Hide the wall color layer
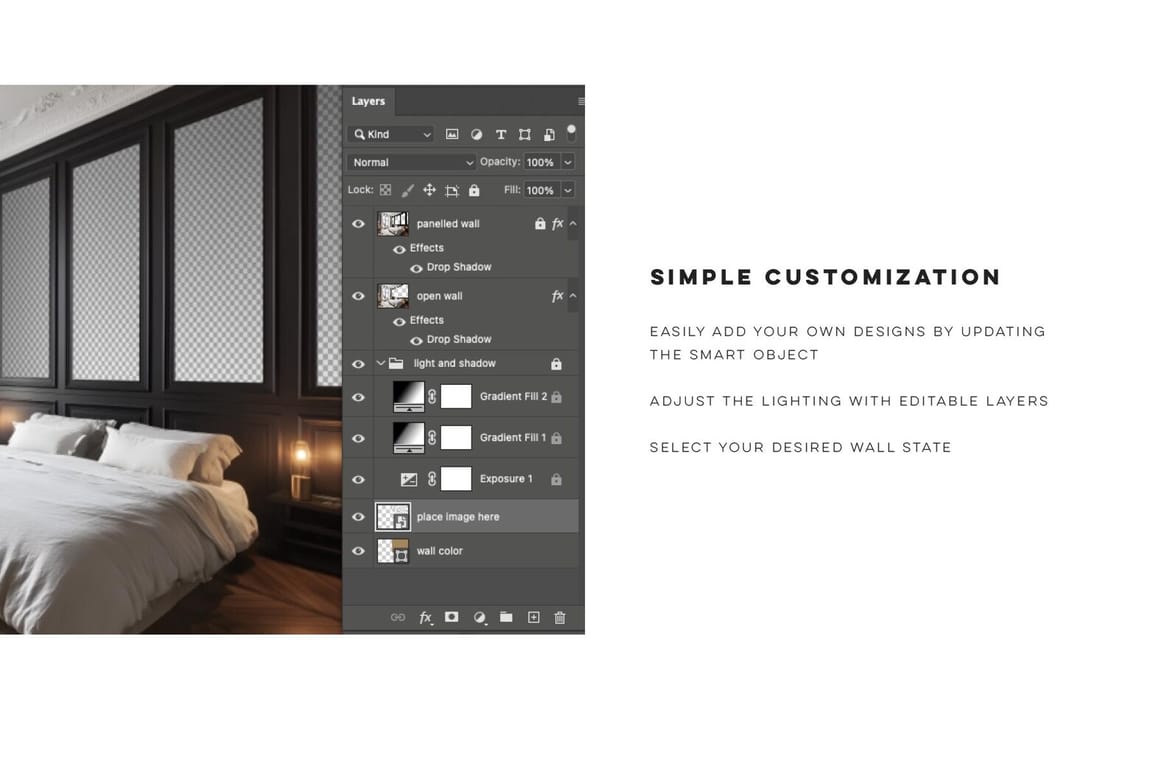This screenshot has width=1170, height=780. pos(358,551)
